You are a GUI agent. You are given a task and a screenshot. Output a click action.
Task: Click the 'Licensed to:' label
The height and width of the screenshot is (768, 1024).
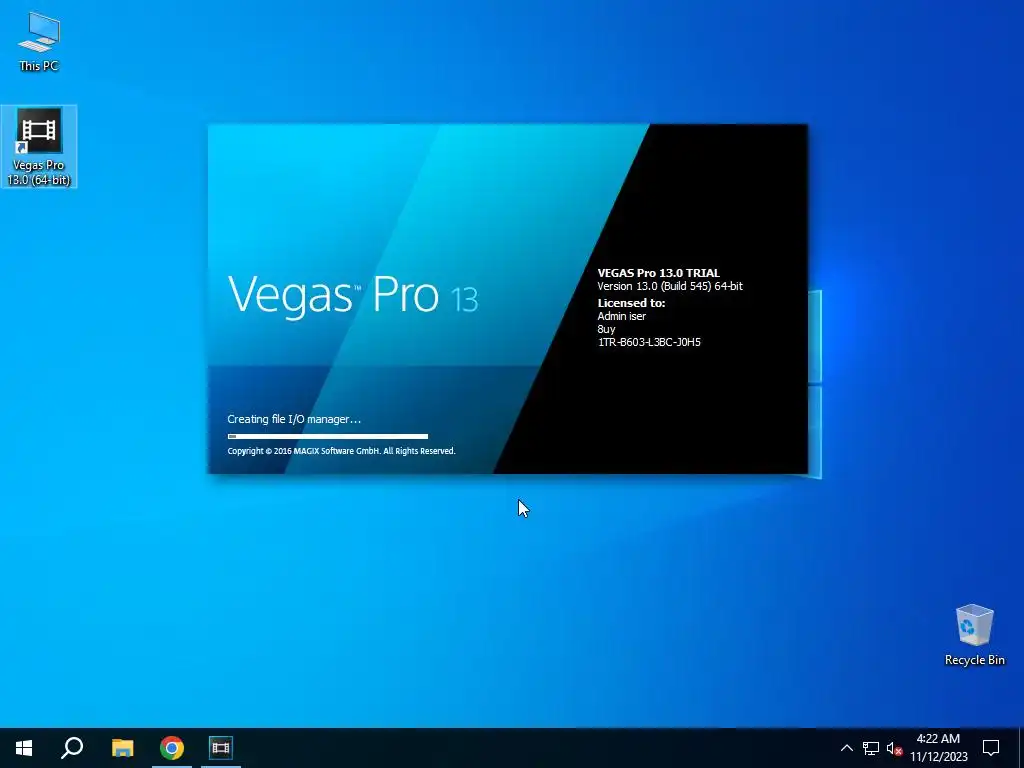point(631,303)
